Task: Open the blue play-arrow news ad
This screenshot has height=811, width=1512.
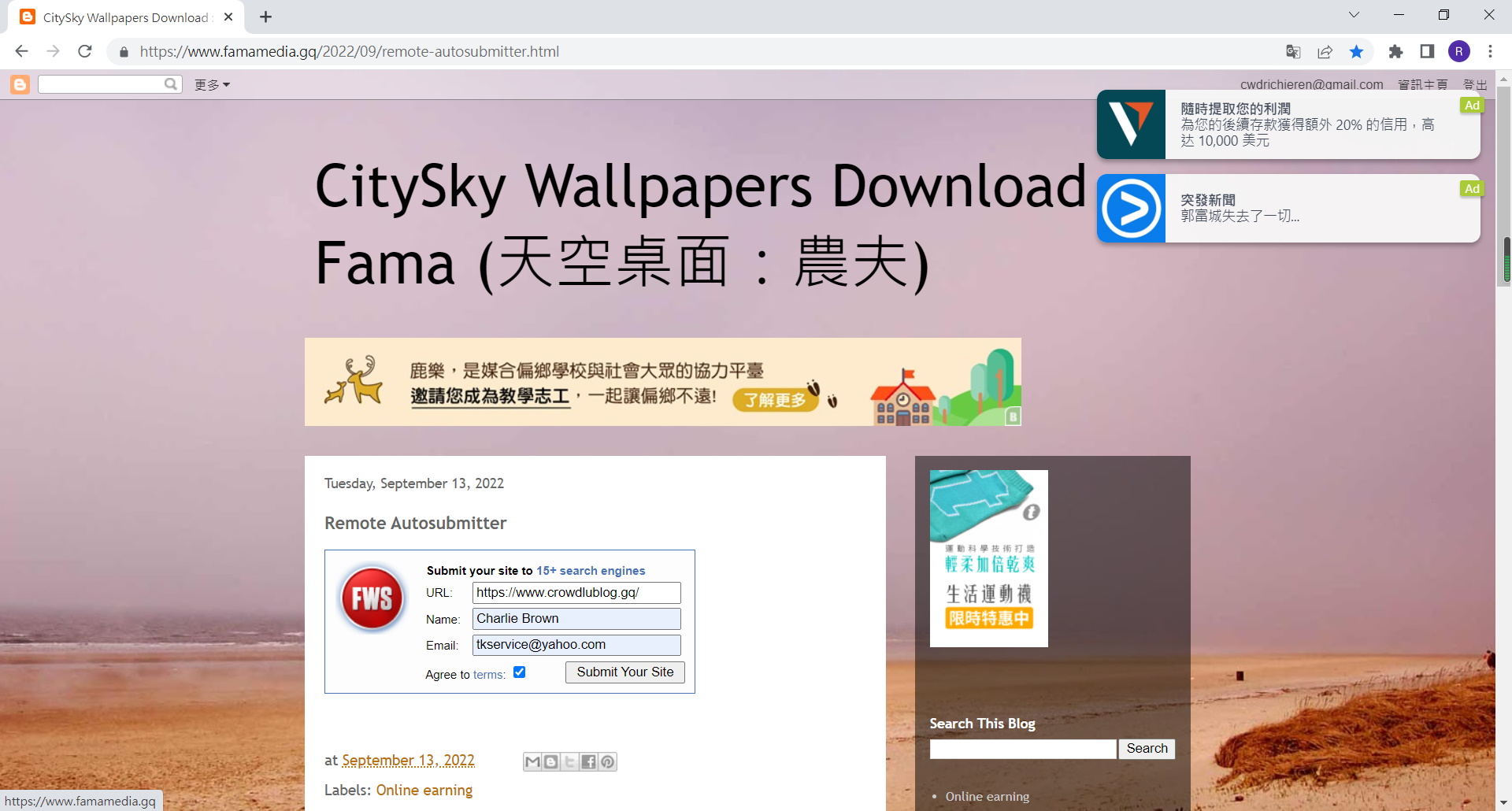Action: pos(1288,209)
